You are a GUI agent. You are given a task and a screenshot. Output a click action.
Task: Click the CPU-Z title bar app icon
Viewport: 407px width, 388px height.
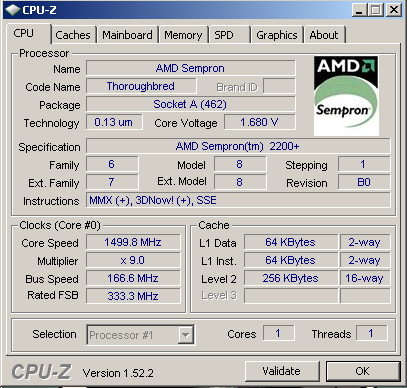12,10
